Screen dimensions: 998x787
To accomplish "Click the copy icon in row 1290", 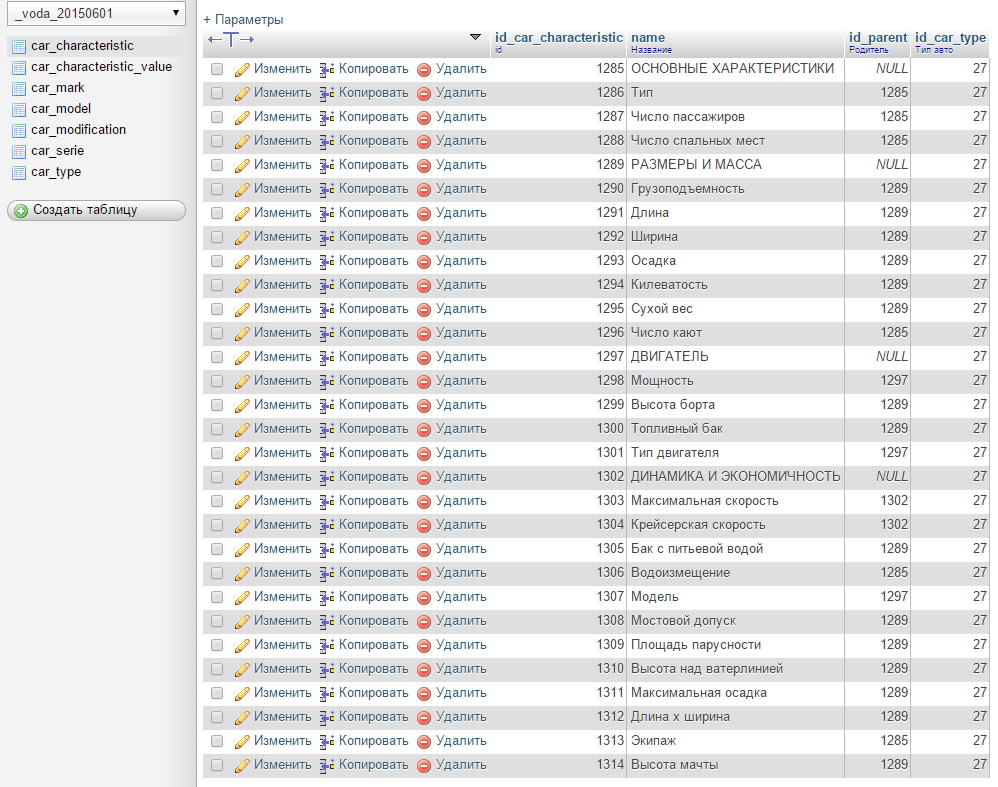I will (x=327, y=190).
